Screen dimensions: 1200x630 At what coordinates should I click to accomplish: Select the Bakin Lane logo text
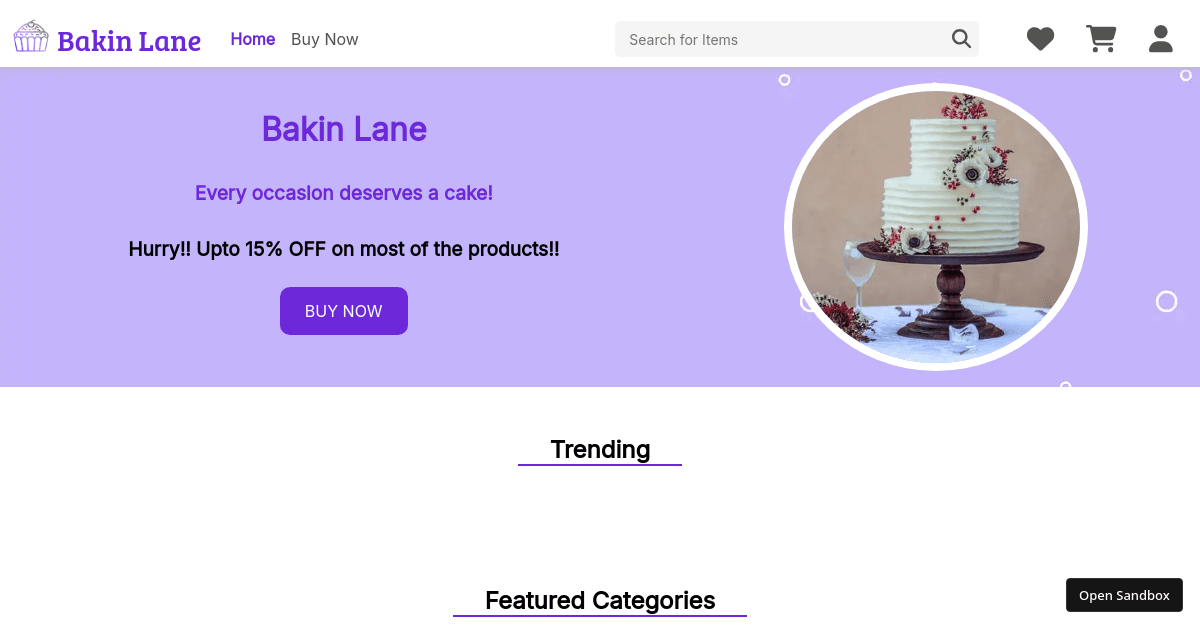129,40
